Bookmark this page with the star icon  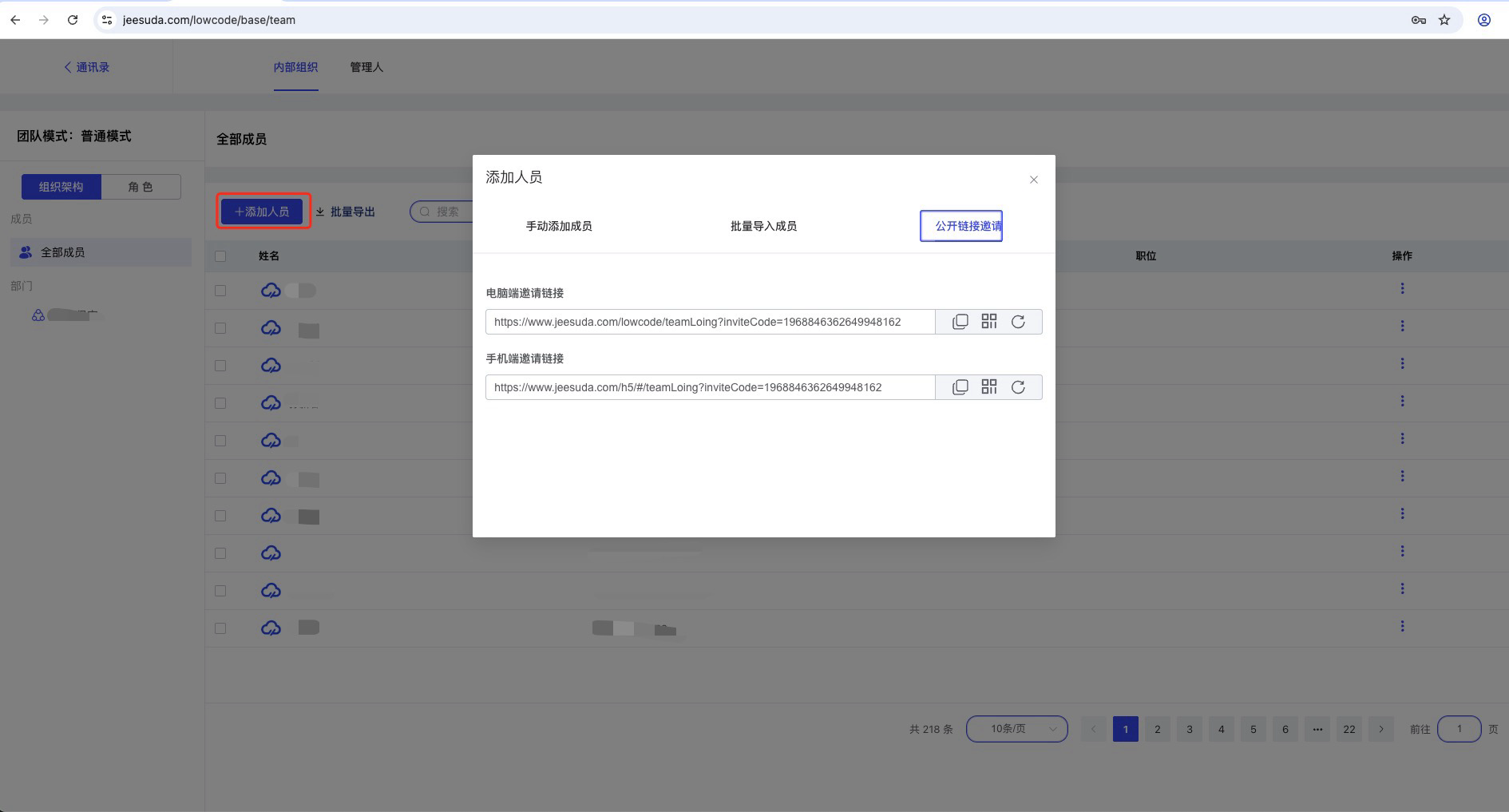1444,20
